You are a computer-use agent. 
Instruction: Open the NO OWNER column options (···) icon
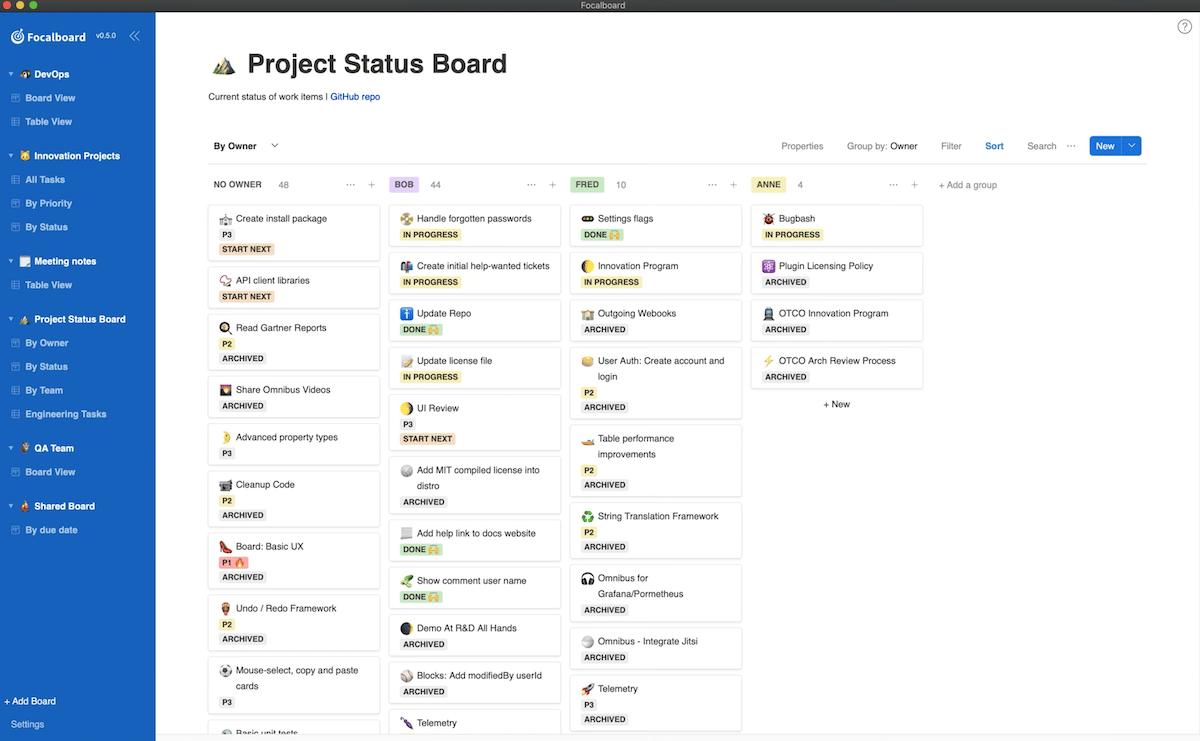coord(351,185)
